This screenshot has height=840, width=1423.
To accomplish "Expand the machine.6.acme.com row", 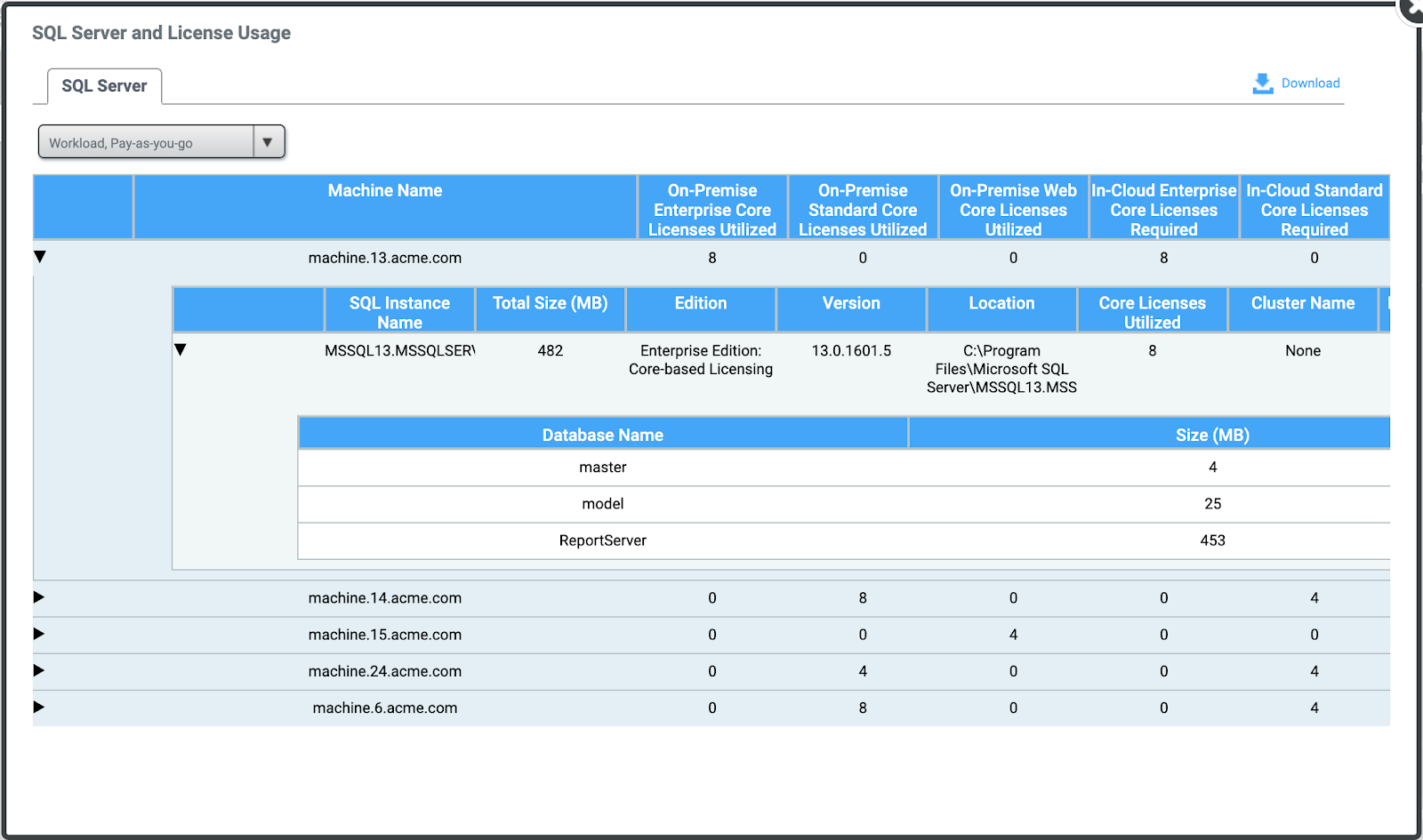I will point(39,707).
